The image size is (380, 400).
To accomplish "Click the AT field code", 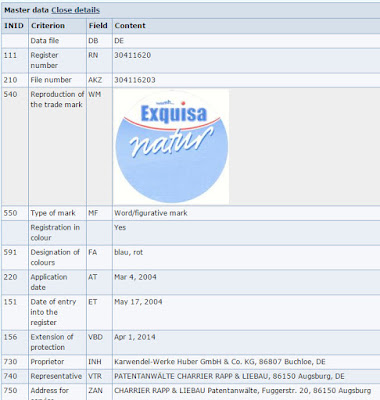I will click(x=93, y=277).
